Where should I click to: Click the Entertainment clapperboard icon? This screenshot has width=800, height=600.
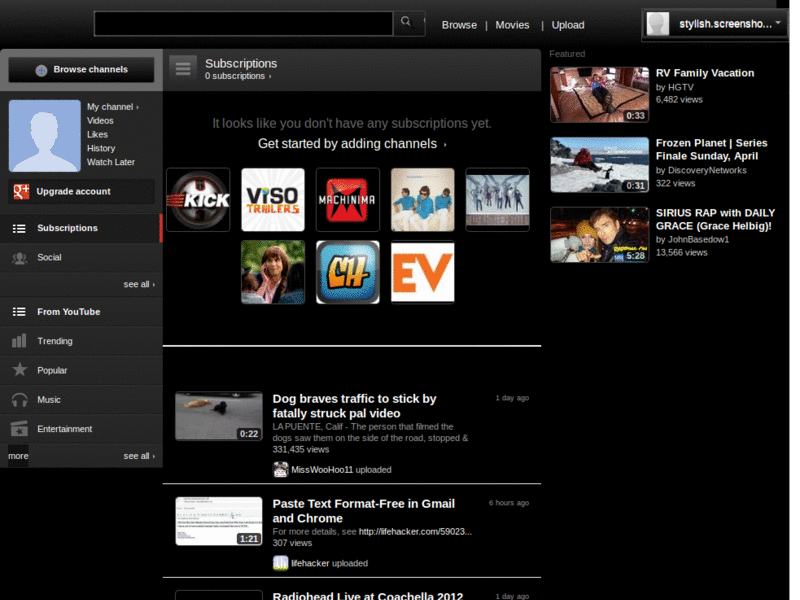[x=19, y=429]
